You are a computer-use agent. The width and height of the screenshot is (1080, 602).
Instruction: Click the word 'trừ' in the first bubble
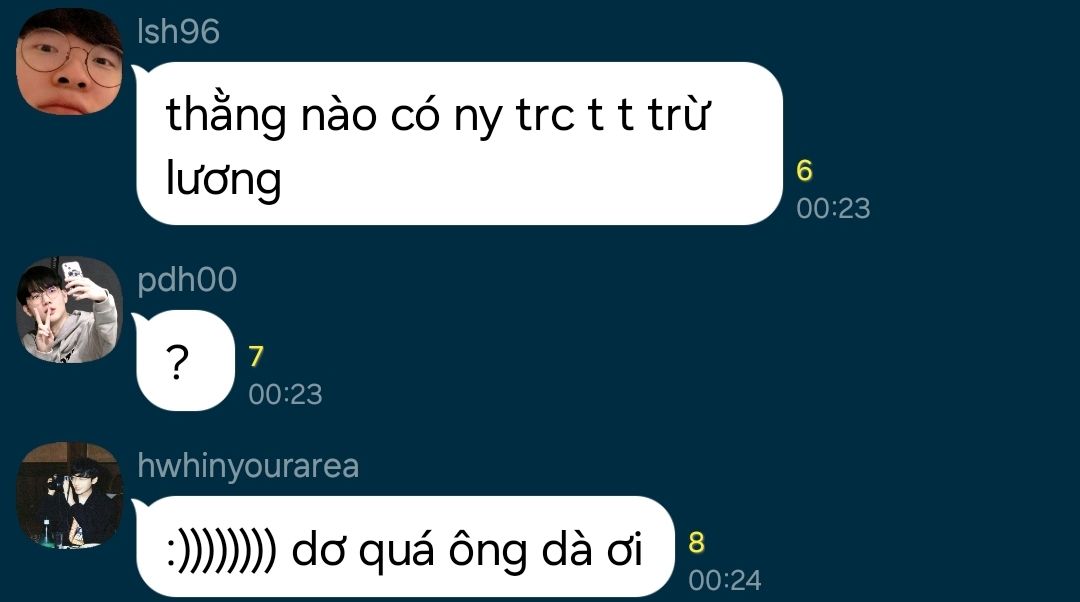point(678,113)
